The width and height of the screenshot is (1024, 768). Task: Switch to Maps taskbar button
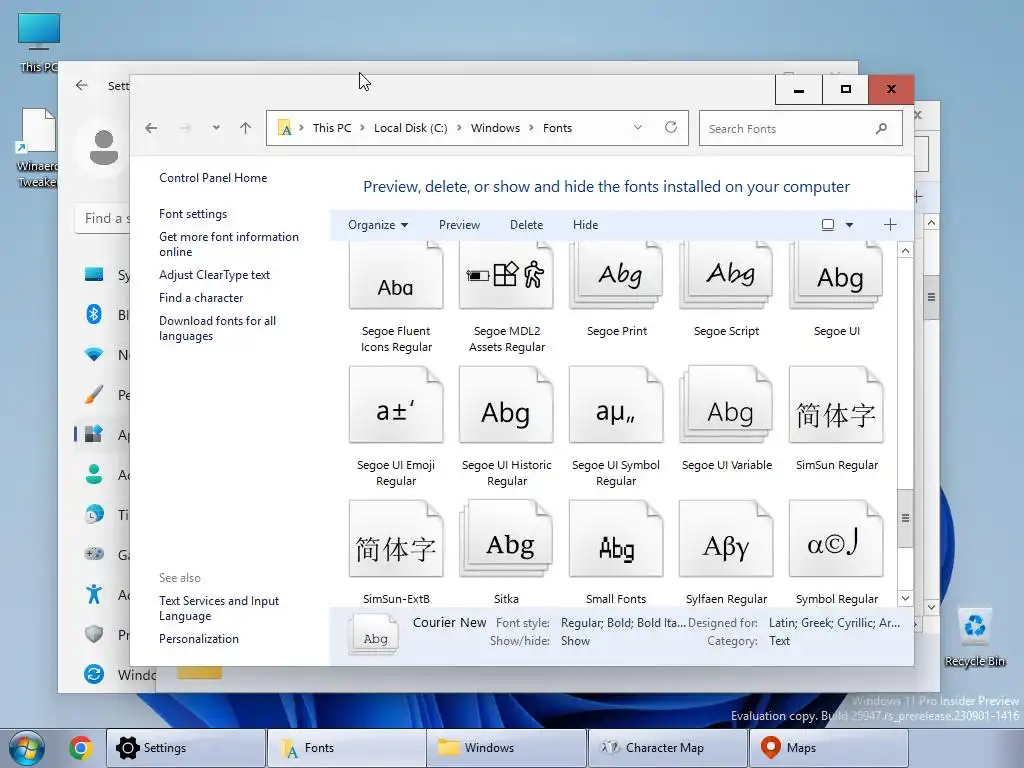pos(829,748)
